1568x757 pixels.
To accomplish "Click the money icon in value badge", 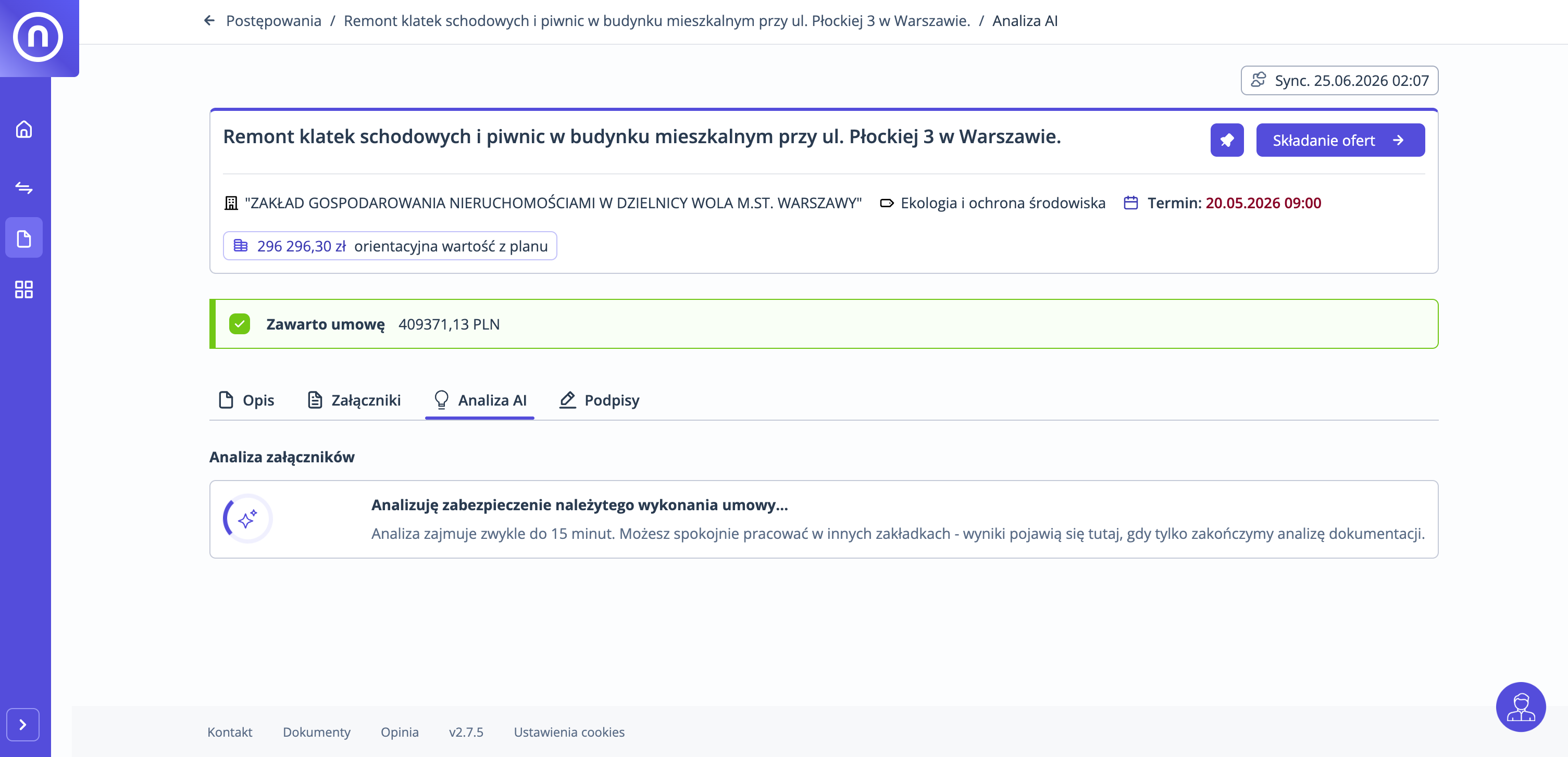I will [x=241, y=246].
